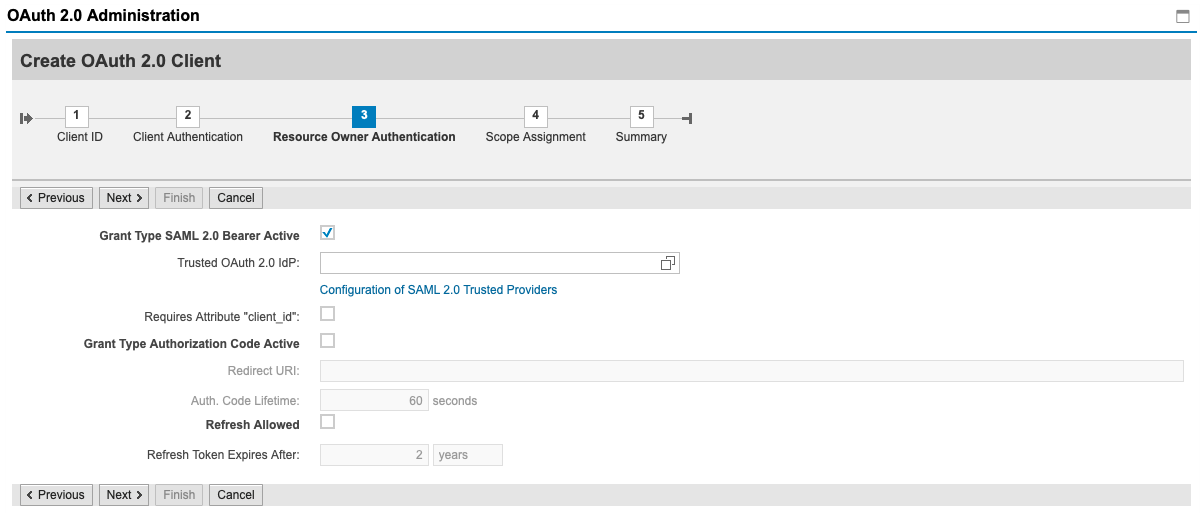This screenshot has height=513, width=1200.
Task: Click the roadmap start arrow icon
Action: click(26, 119)
